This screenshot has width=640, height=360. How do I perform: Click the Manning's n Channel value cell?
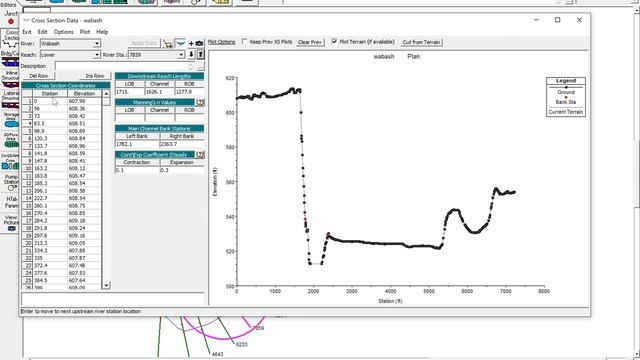[x=159, y=118]
